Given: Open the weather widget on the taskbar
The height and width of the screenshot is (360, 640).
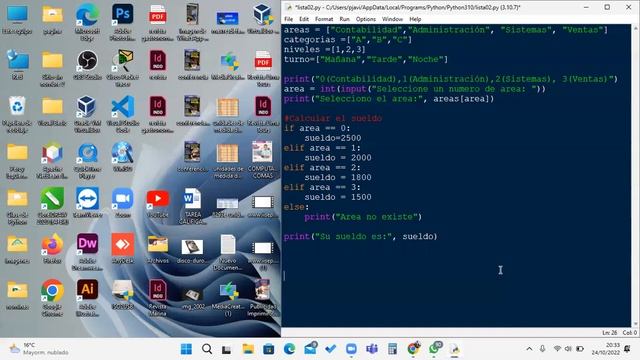Looking at the screenshot, I should point(39,349).
